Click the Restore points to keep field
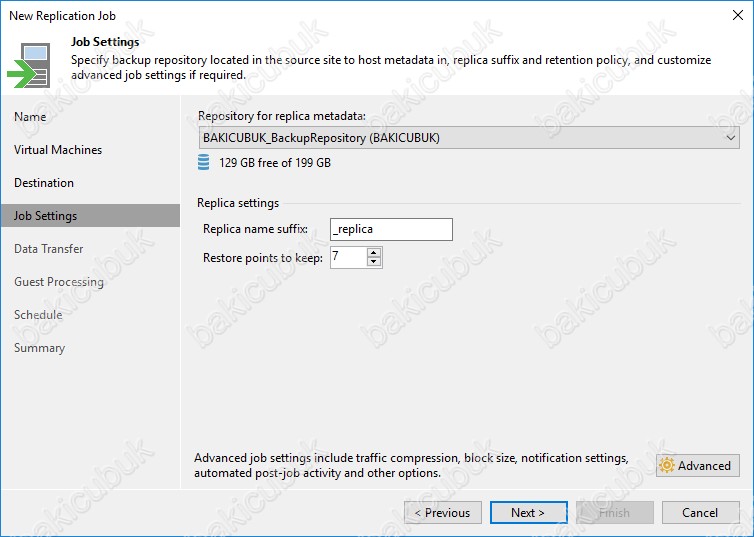Image resolution: width=754 pixels, height=537 pixels. click(x=348, y=257)
